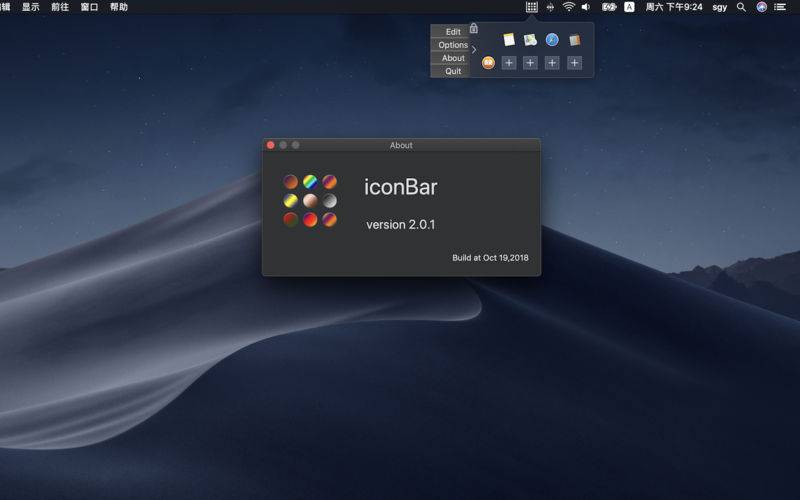The height and width of the screenshot is (500, 800).
Task: Open the Wi-Fi status menu
Action: pos(568,7)
